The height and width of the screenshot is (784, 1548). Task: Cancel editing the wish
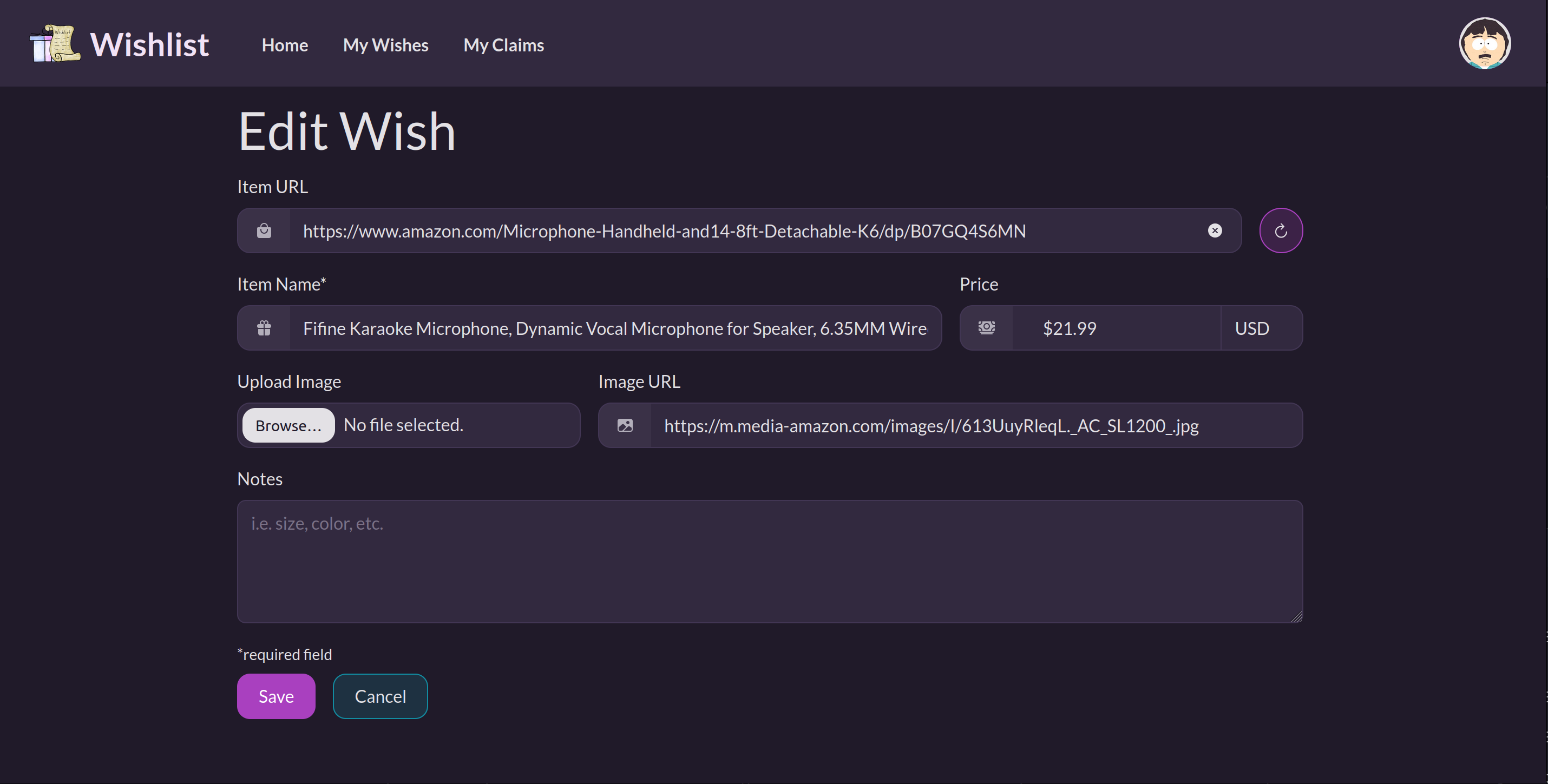(x=380, y=696)
